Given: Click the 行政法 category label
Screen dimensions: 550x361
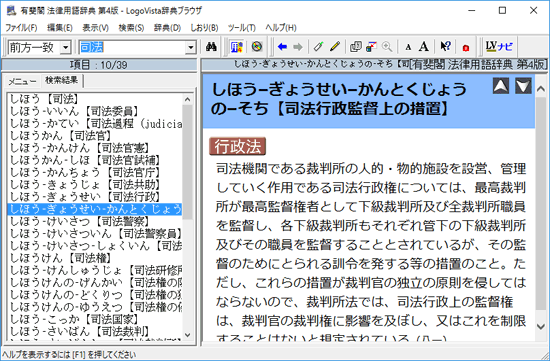Looking at the screenshot, I should pyautogui.click(x=237, y=146).
